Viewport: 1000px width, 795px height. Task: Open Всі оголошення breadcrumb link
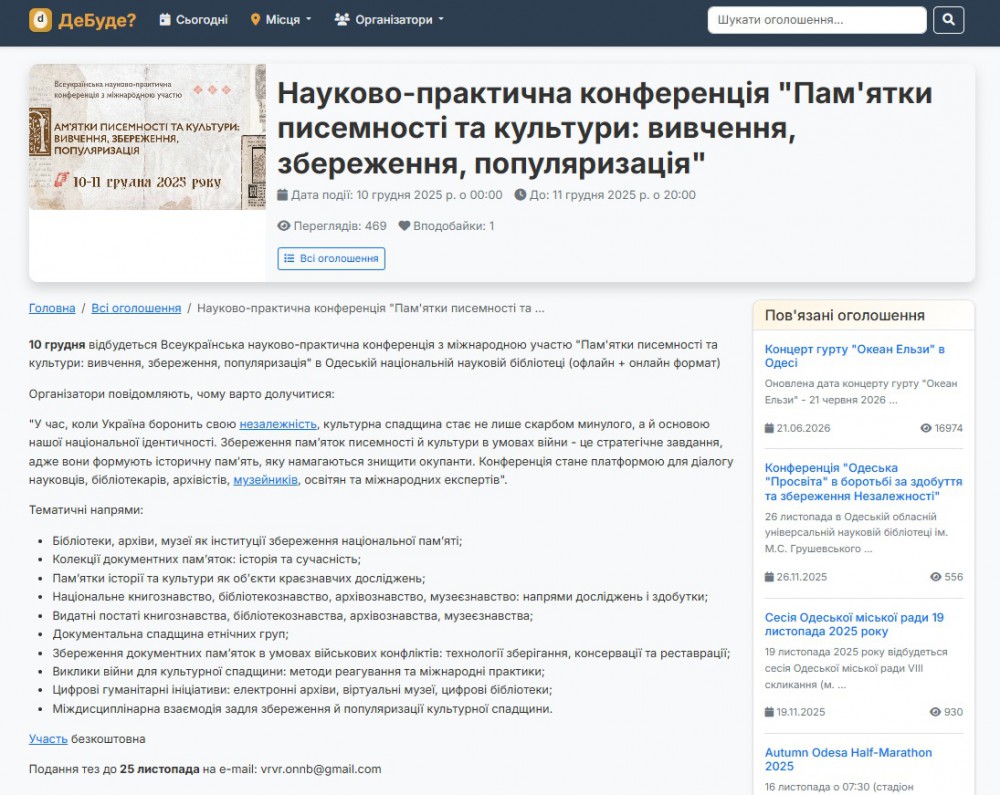coord(136,308)
